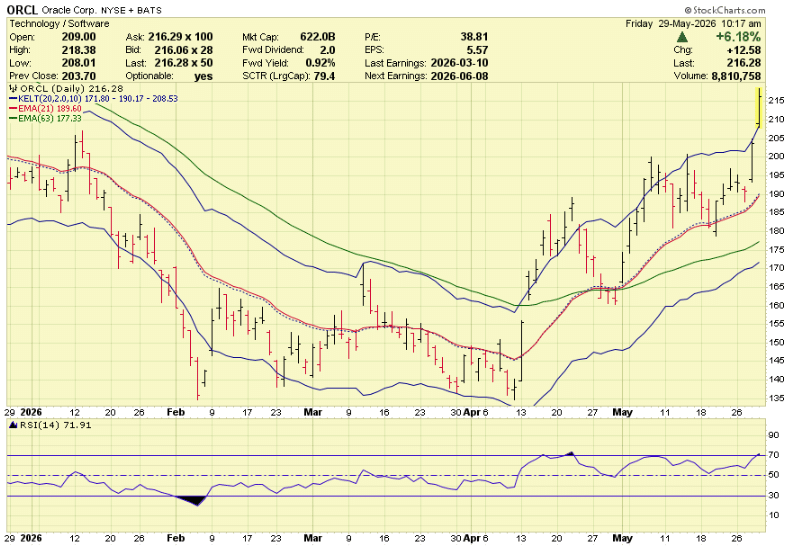Click the EMA(63) 177.33 legend entry
The image size is (786, 550).
pyautogui.click(x=46, y=118)
